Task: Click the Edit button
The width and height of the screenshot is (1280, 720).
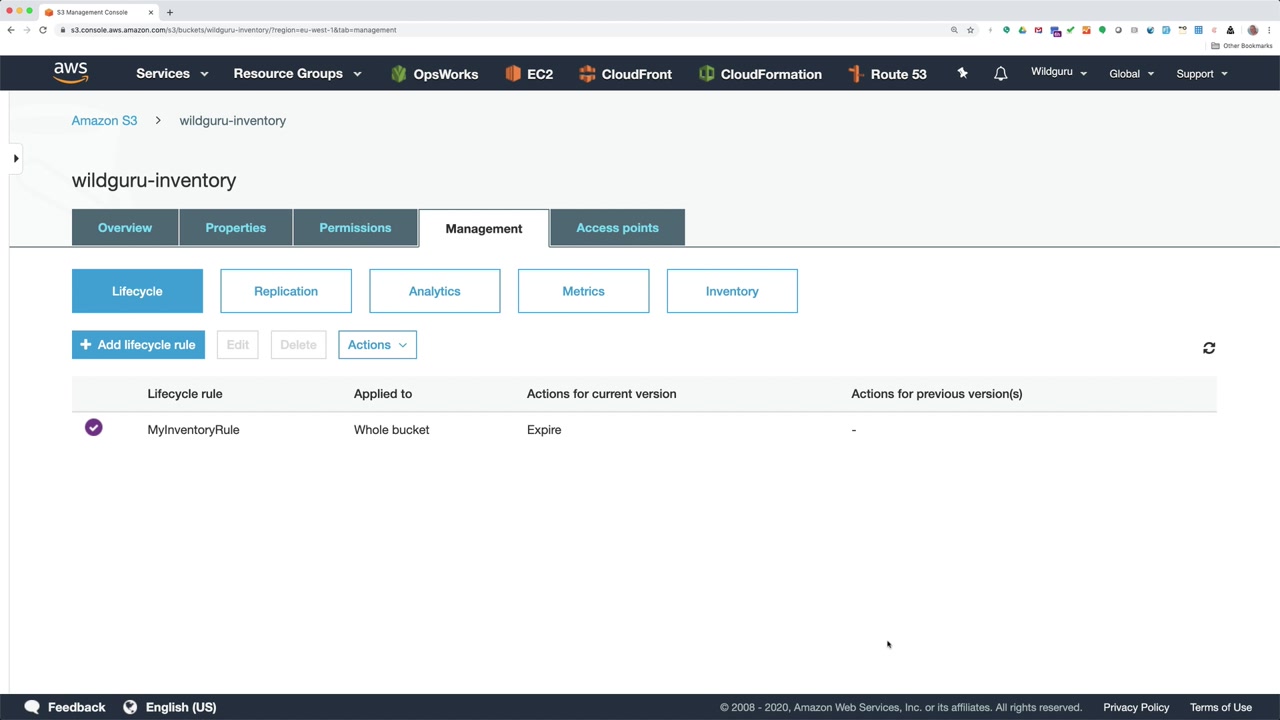Action: [x=237, y=345]
